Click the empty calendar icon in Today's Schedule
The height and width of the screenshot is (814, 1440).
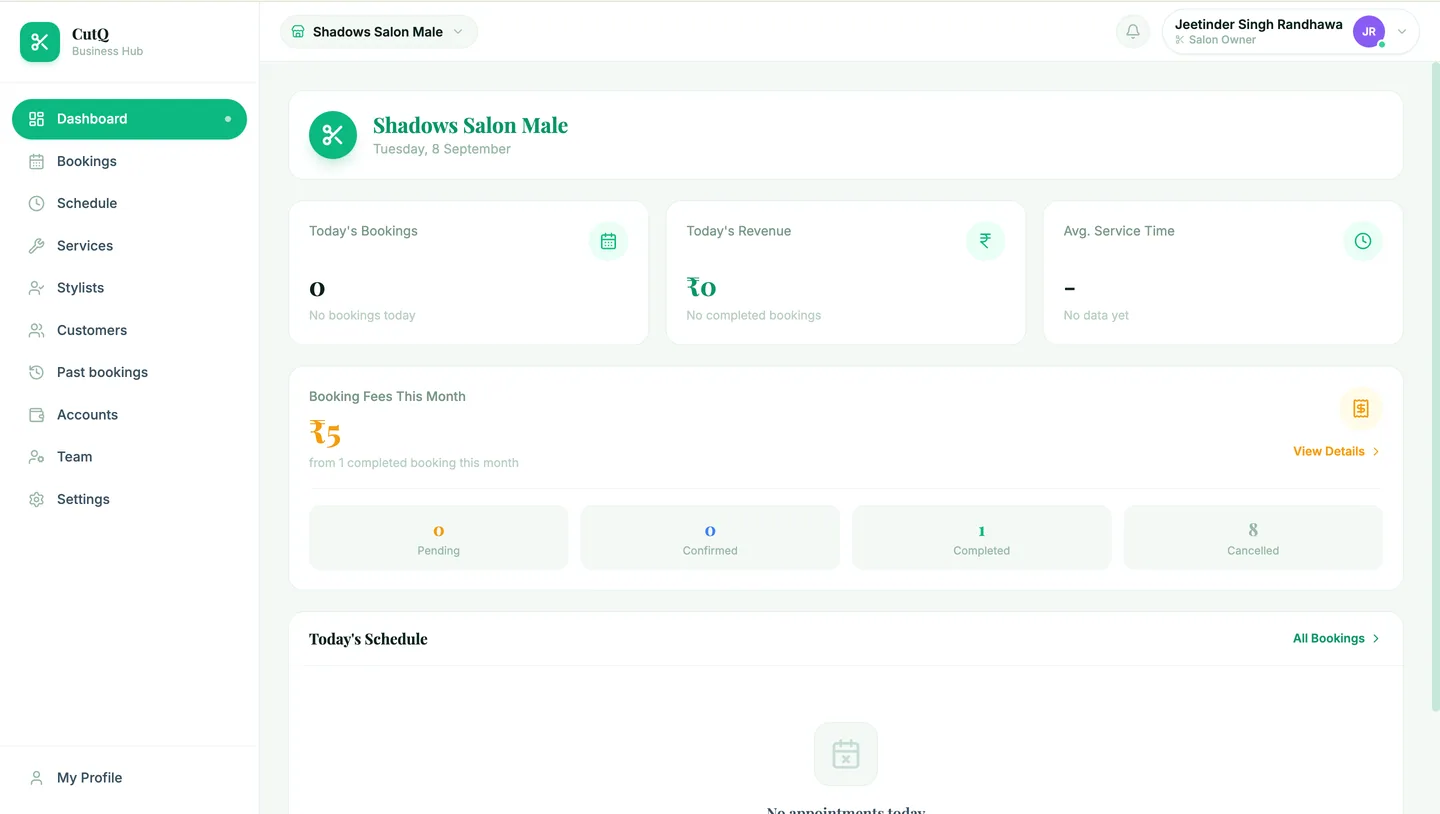[x=846, y=754]
